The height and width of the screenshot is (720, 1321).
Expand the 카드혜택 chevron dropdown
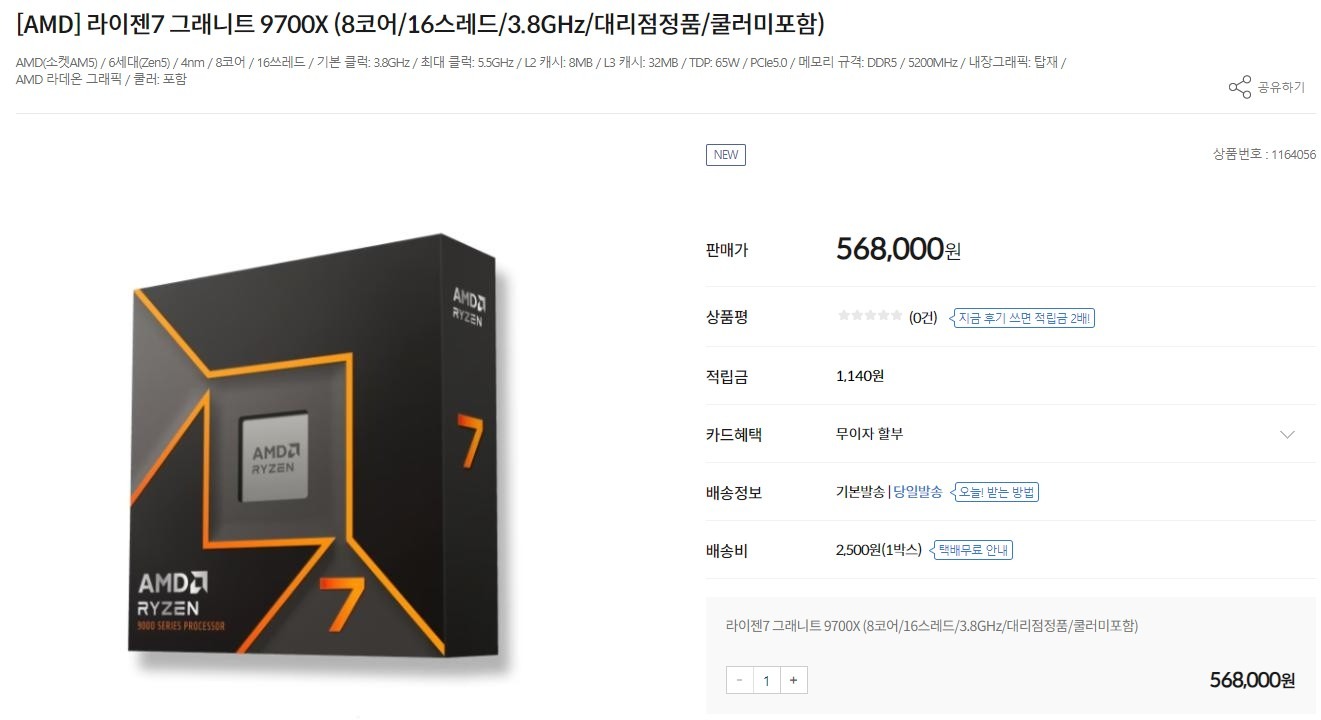tap(1287, 434)
